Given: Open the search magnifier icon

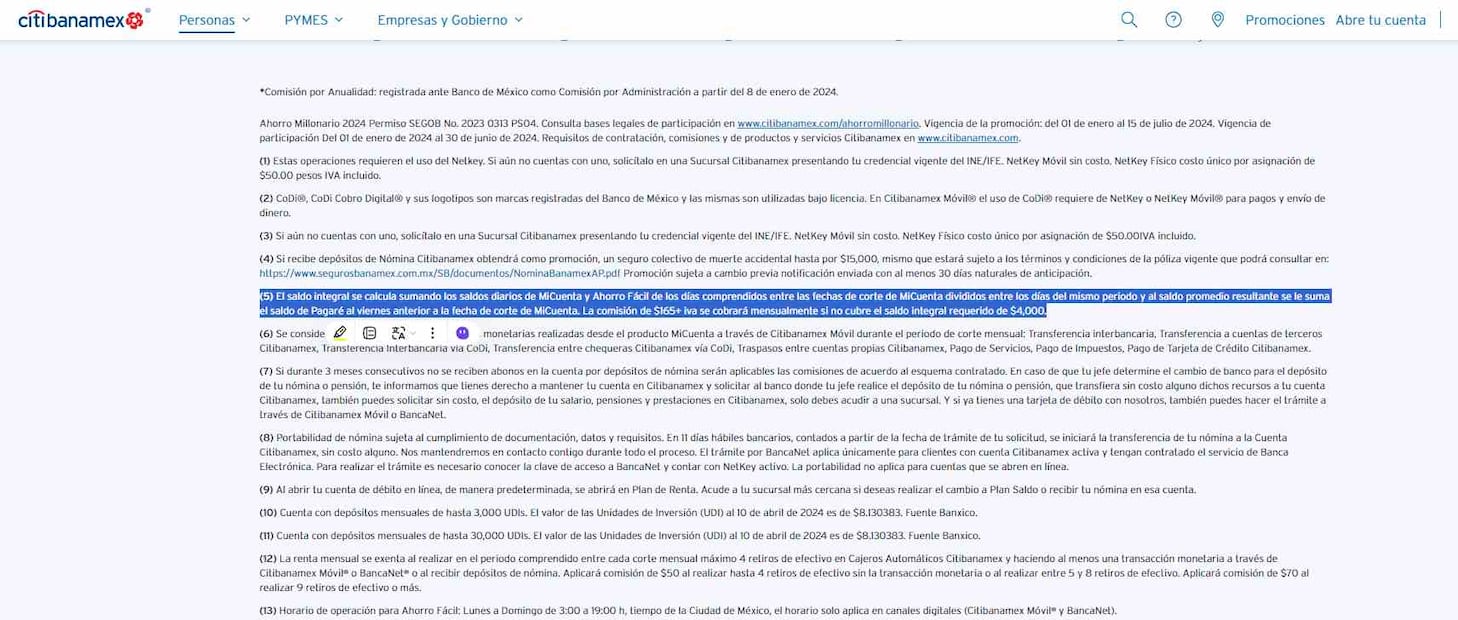Looking at the screenshot, I should pos(1129,20).
